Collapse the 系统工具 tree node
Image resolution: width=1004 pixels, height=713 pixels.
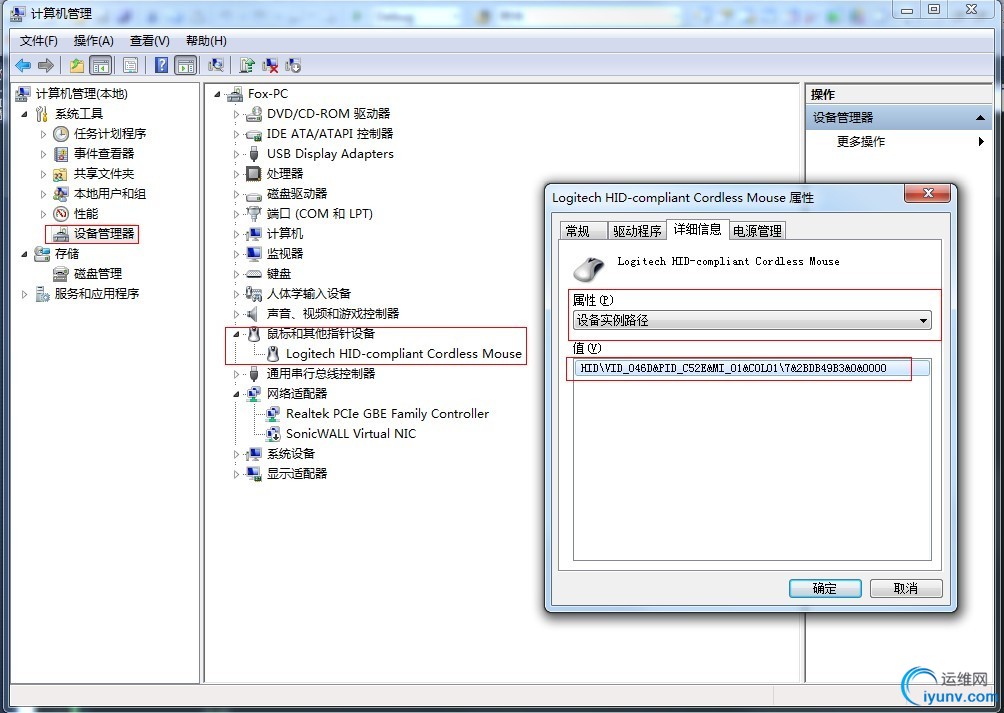pyautogui.click(x=24, y=114)
